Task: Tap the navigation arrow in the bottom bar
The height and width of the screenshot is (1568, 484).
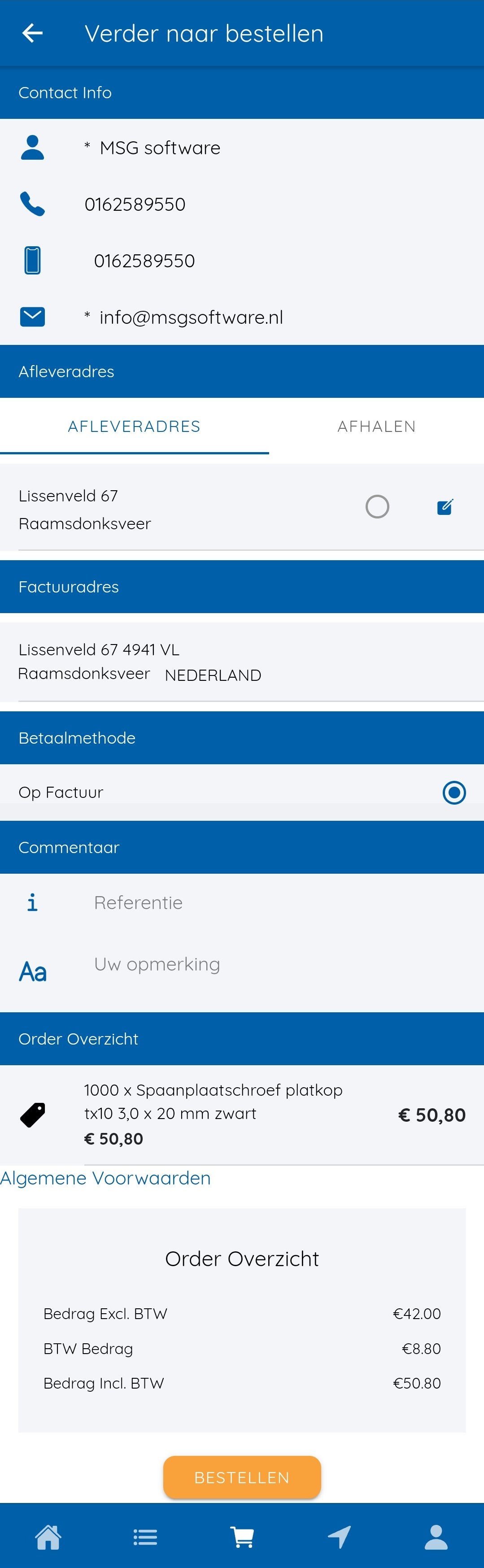Action: pyautogui.click(x=339, y=1537)
